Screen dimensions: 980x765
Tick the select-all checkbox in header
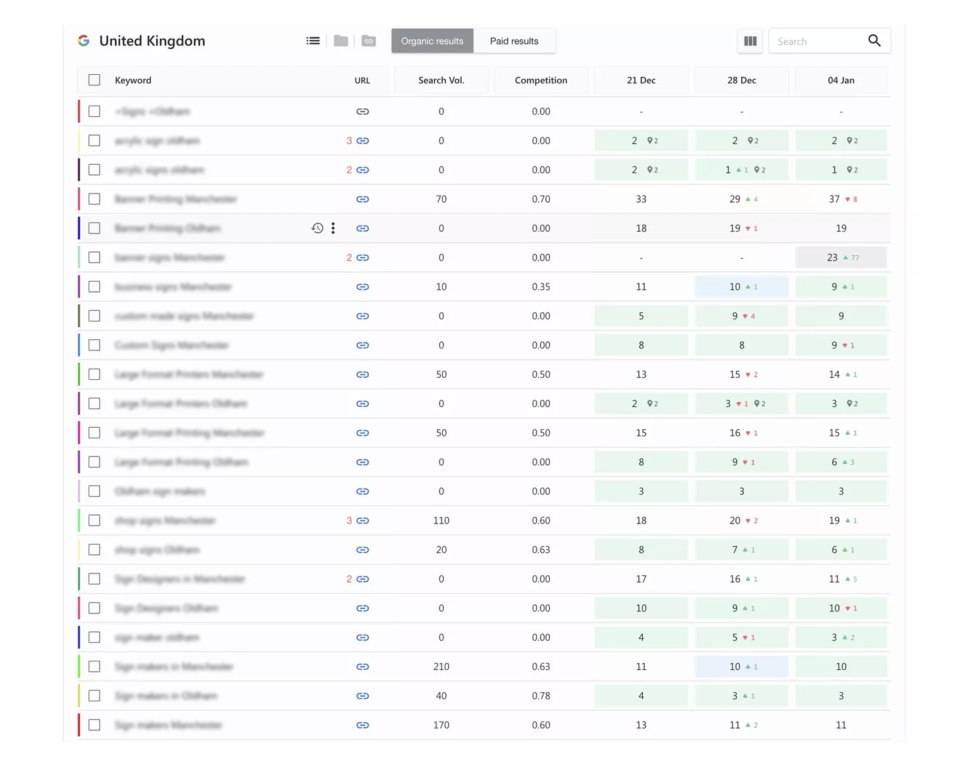[x=94, y=80]
